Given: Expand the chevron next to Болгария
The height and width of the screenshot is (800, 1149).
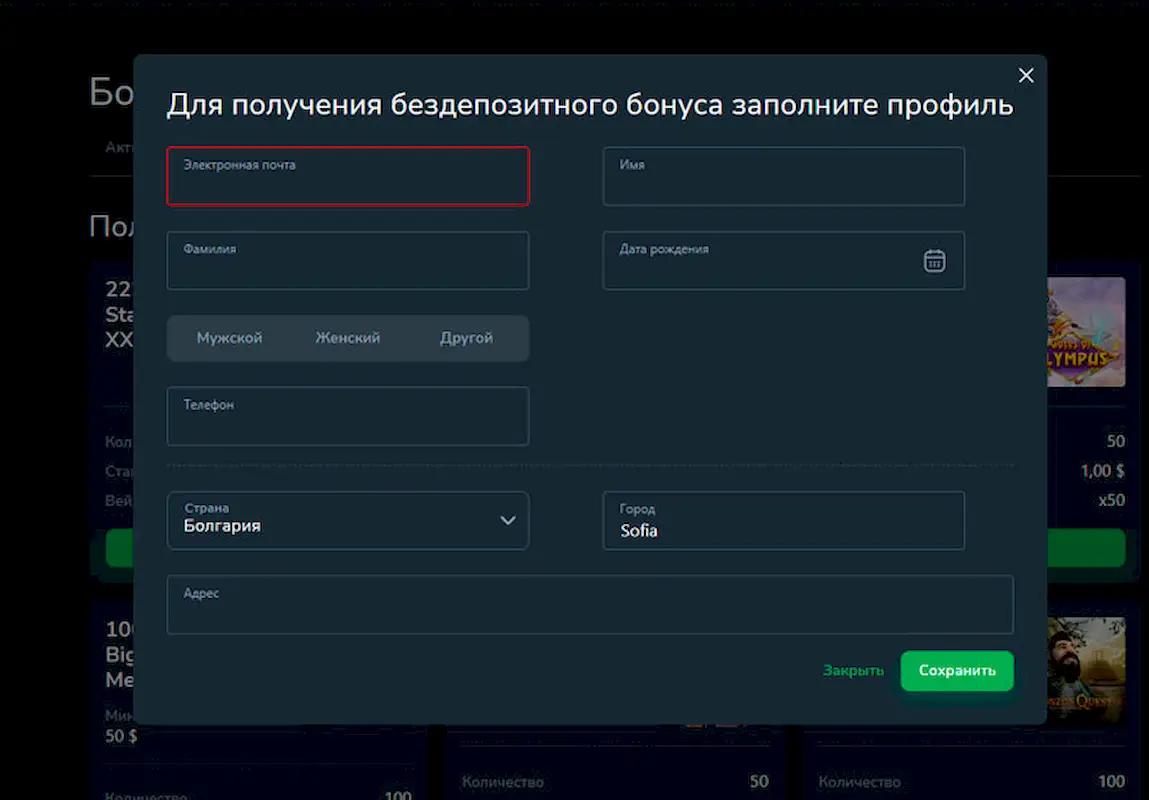Looking at the screenshot, I should 508,521.
